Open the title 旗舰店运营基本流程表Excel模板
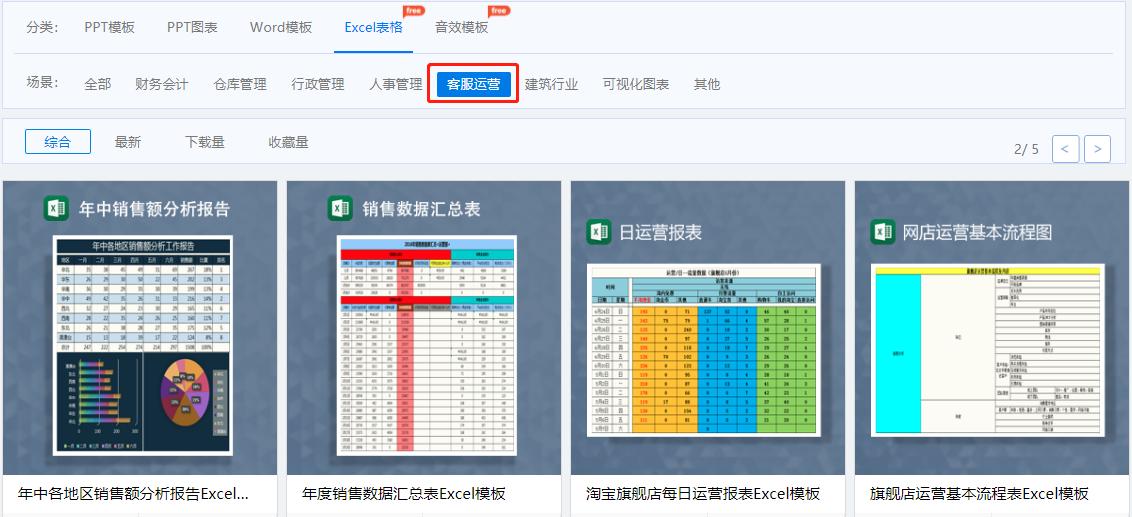Viewport: 1132px width, 517px height. (x=979, y=494)
